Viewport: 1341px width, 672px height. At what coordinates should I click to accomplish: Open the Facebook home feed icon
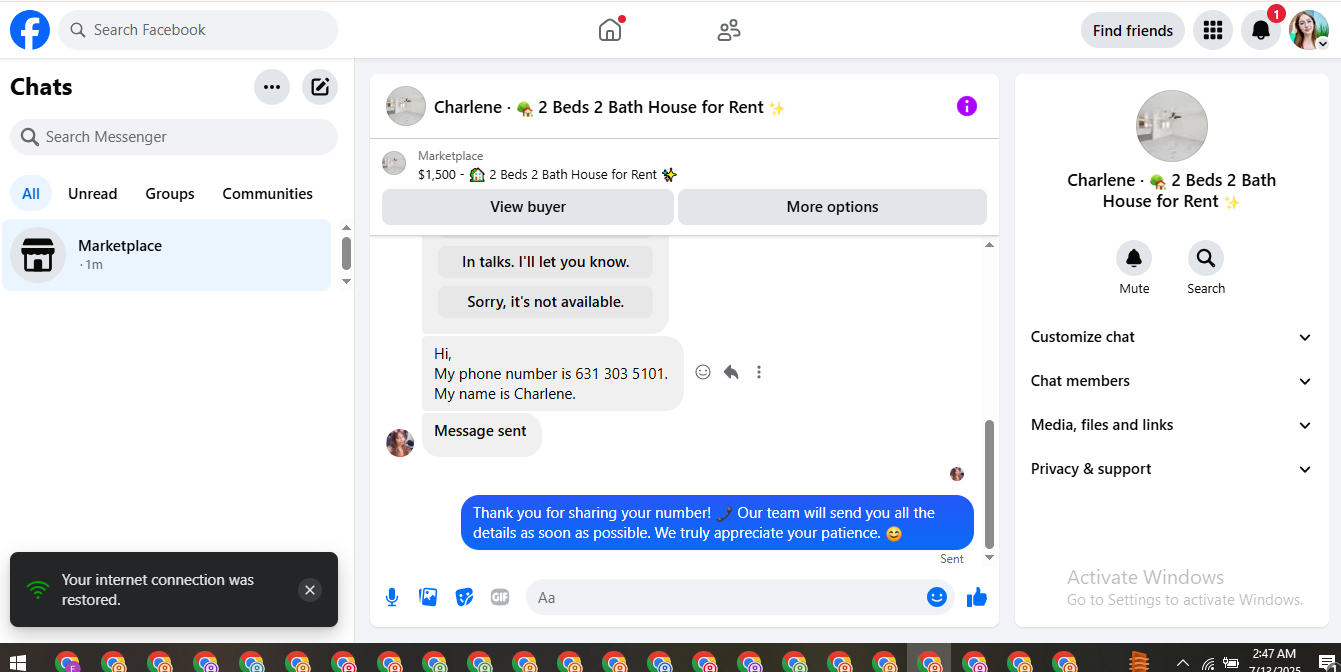(610, 30)
